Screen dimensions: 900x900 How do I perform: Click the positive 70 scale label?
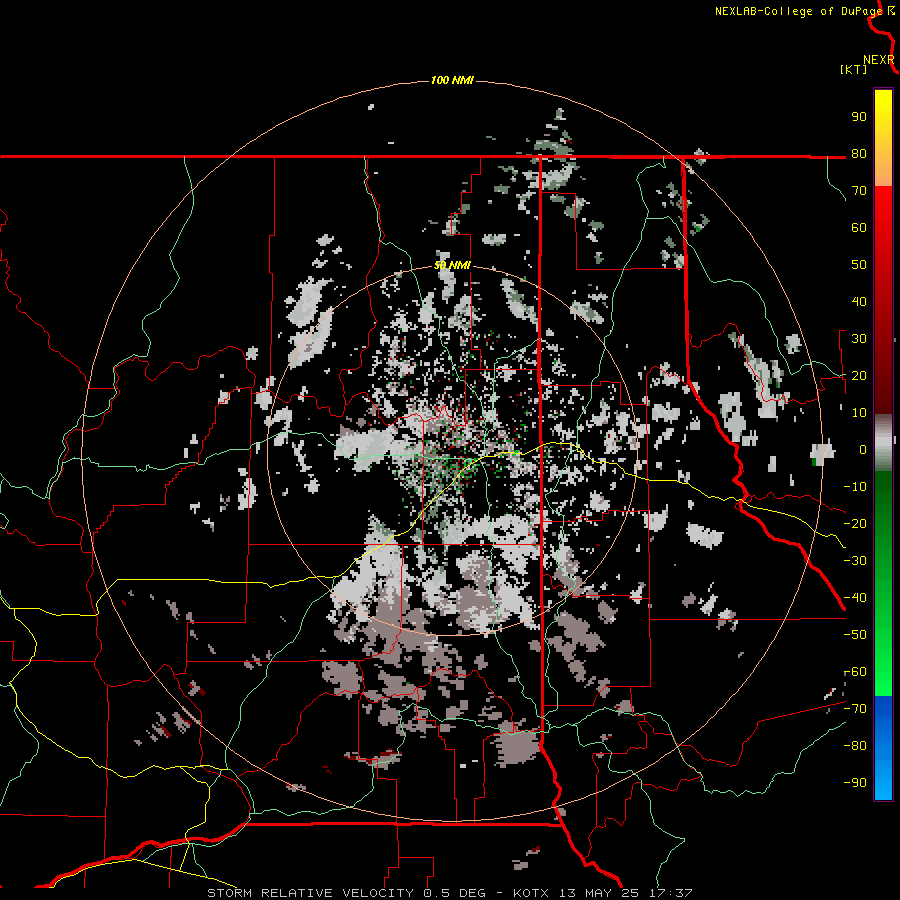click(x=859, y=191)
